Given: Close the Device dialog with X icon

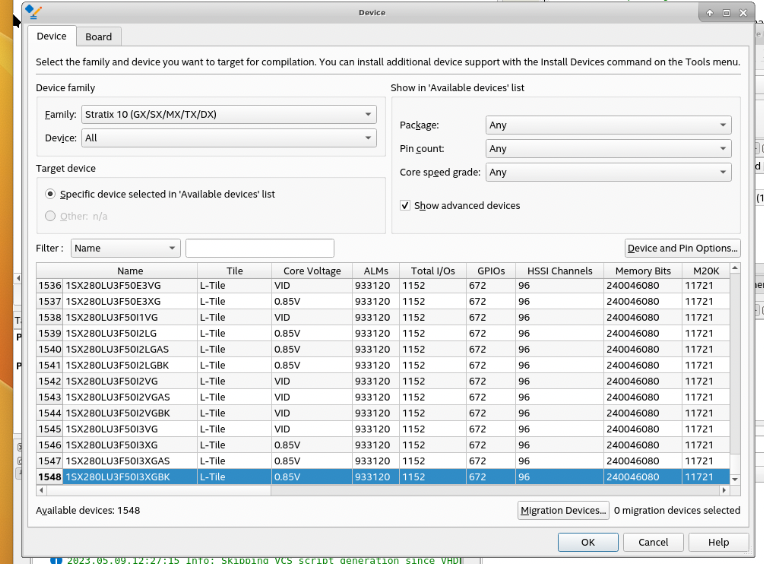Looking at the screenshot, I should [x=742, y=13].
